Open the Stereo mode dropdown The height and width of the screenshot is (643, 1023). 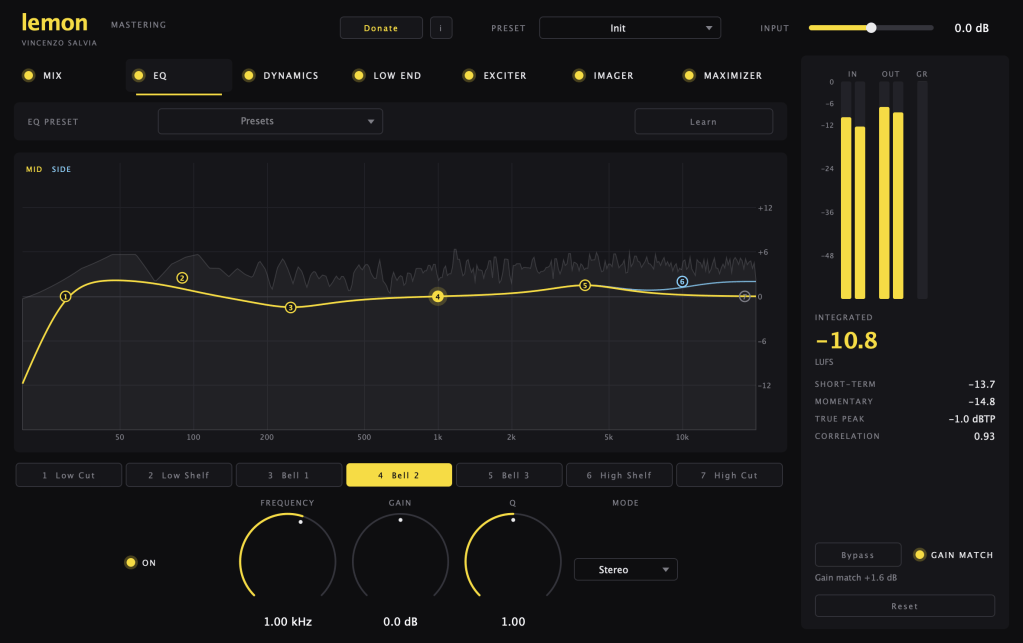pos(626,569)
